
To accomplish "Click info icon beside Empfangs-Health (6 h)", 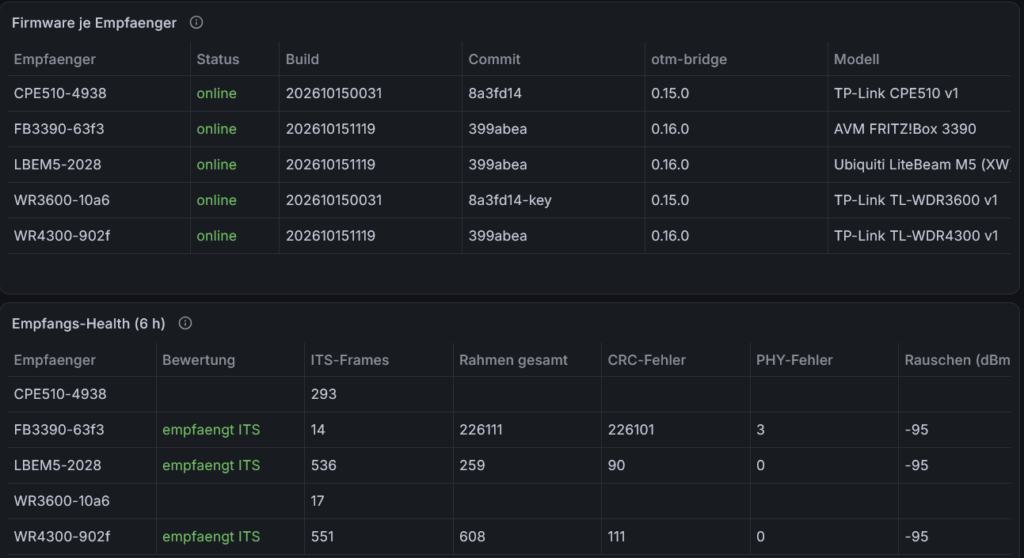I will (x=185, y=323).
